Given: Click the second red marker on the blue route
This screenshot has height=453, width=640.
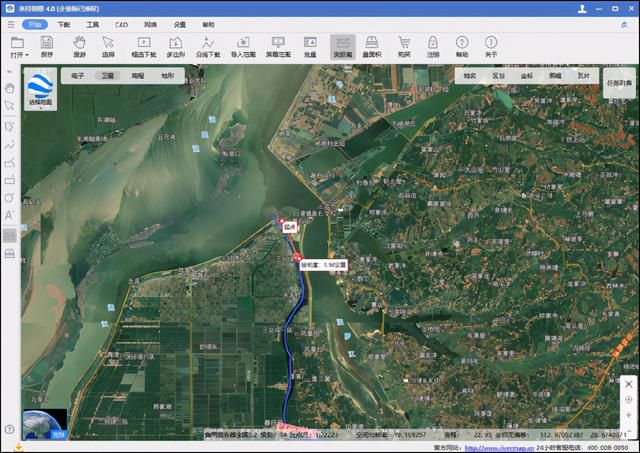Looking at the screenshot, I should coord(298,257).
